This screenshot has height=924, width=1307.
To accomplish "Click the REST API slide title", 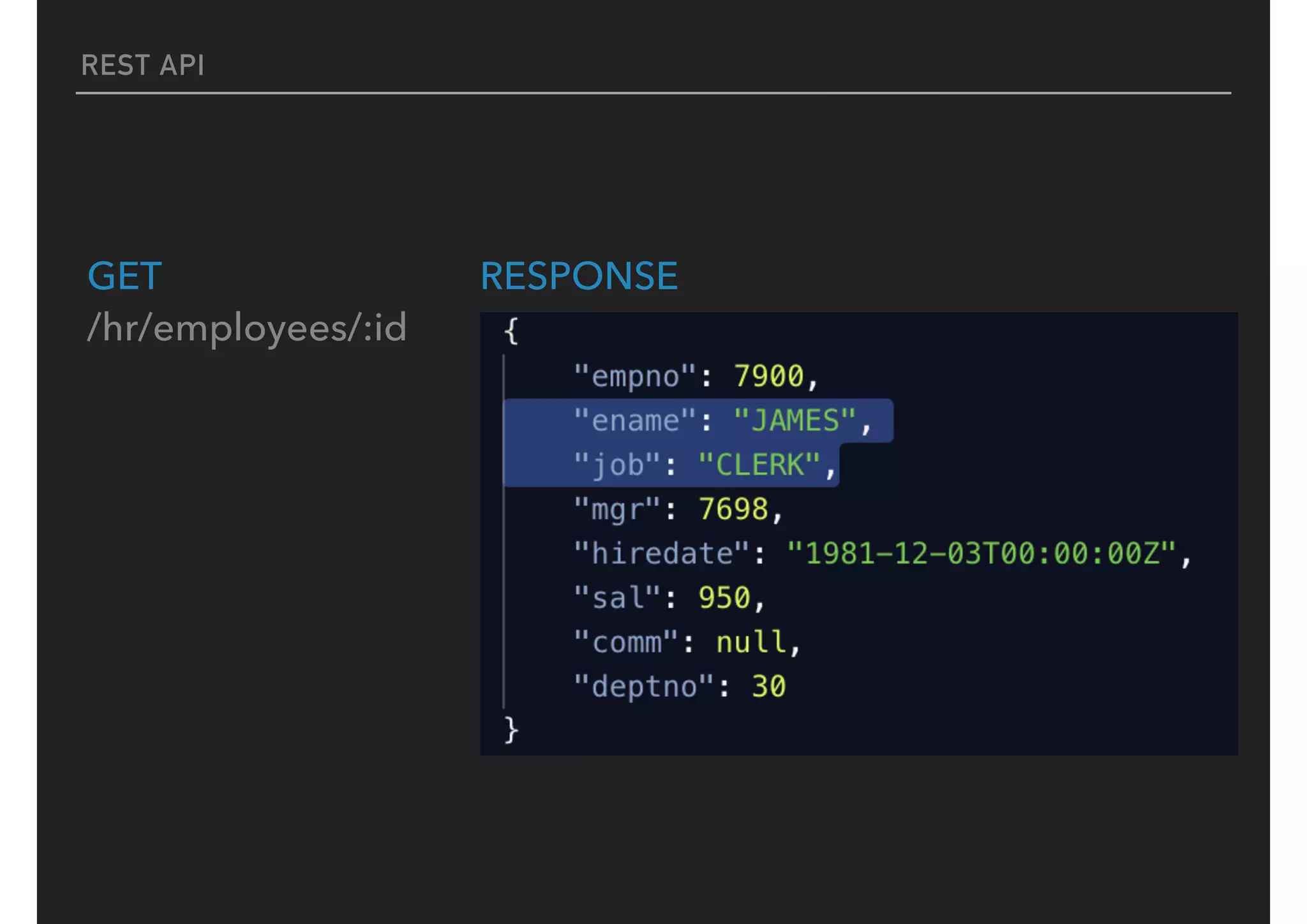I will 143,65.
